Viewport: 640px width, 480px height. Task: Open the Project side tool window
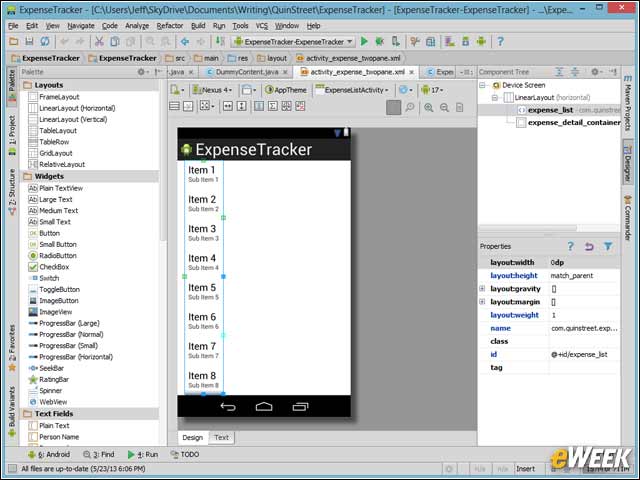click(x=12, y=136)
